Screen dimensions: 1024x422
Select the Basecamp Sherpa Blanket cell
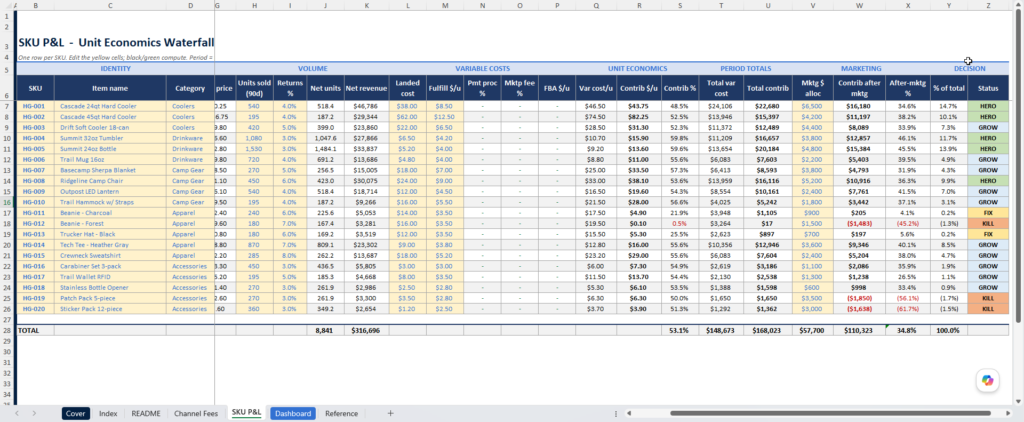110,170
